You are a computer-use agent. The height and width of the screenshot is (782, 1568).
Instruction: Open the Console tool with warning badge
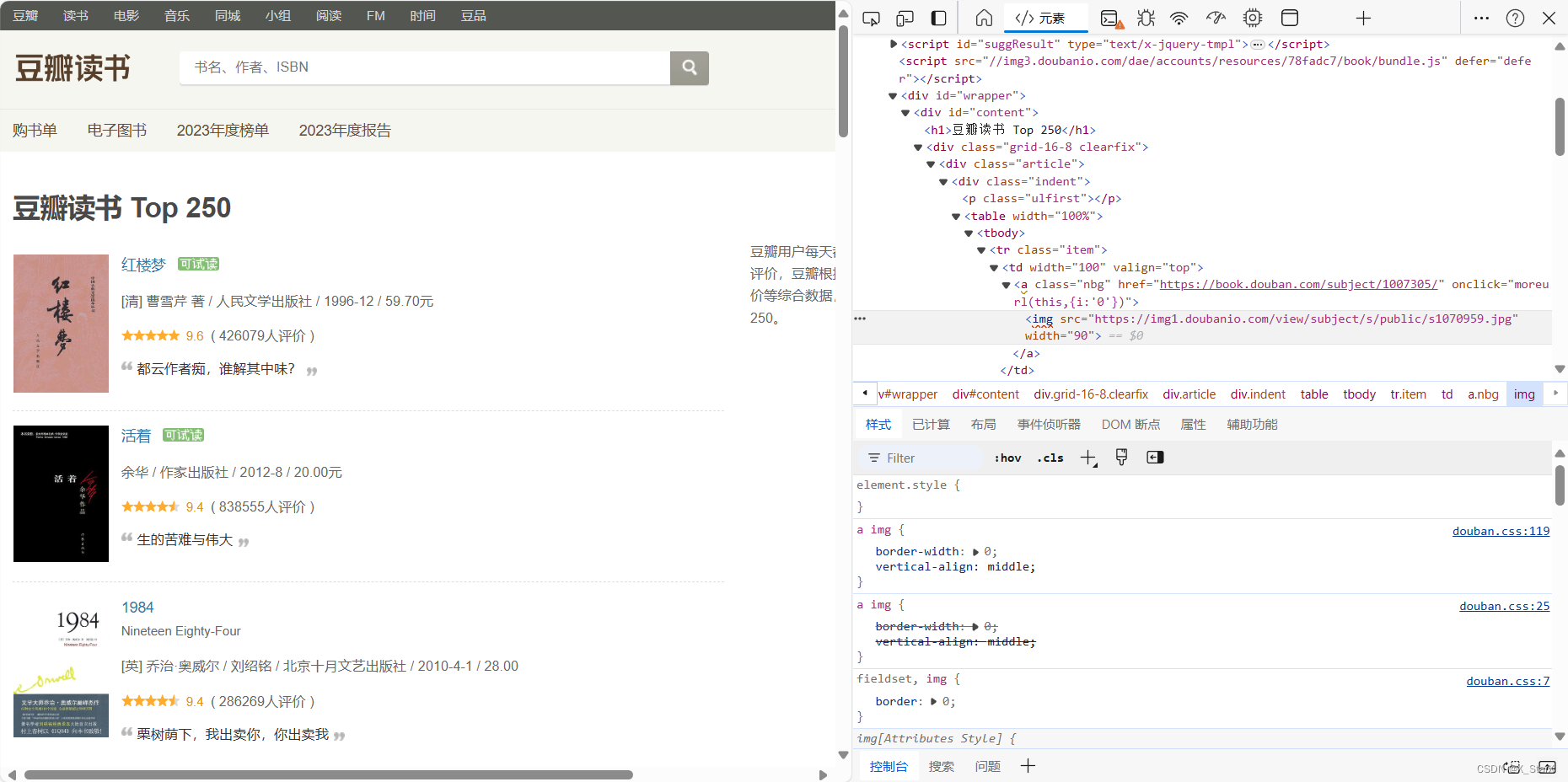(1112, 18)
